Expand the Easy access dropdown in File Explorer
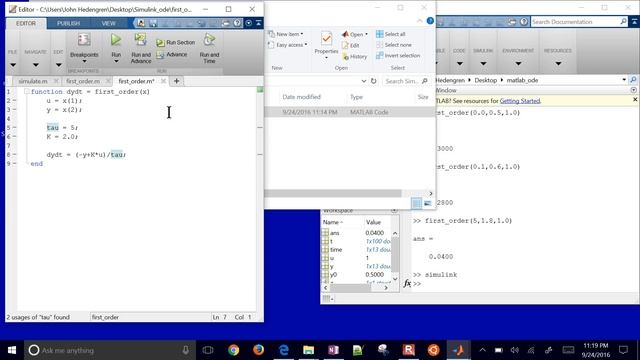Image resolution: width=640 pixels, height=360 pixels. pyautogui.click(x=305, y=44)
